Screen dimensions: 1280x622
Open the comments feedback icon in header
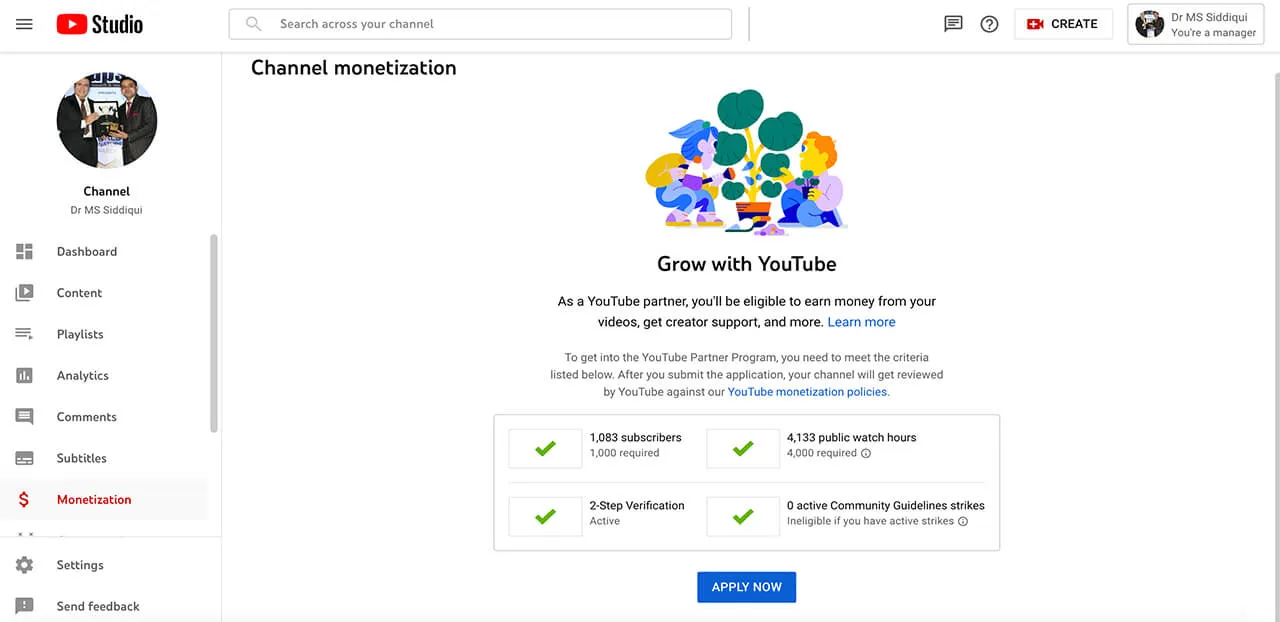click(953, 24)
